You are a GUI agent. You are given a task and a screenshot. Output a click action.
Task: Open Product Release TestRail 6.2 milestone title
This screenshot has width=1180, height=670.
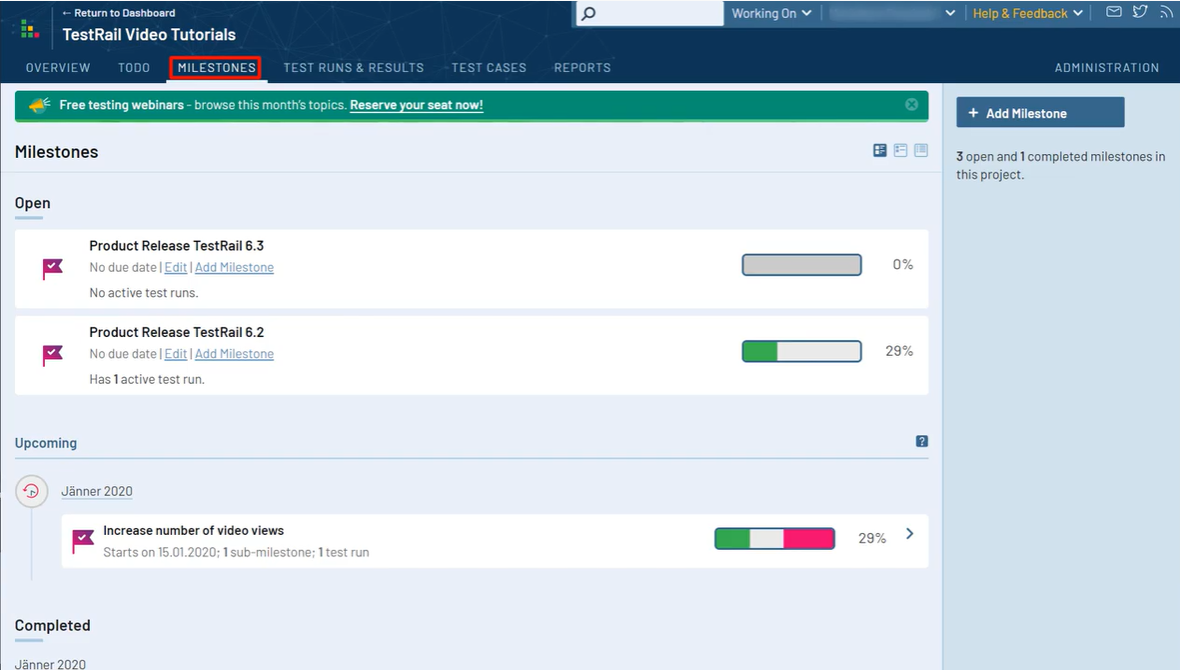[177, 332]
